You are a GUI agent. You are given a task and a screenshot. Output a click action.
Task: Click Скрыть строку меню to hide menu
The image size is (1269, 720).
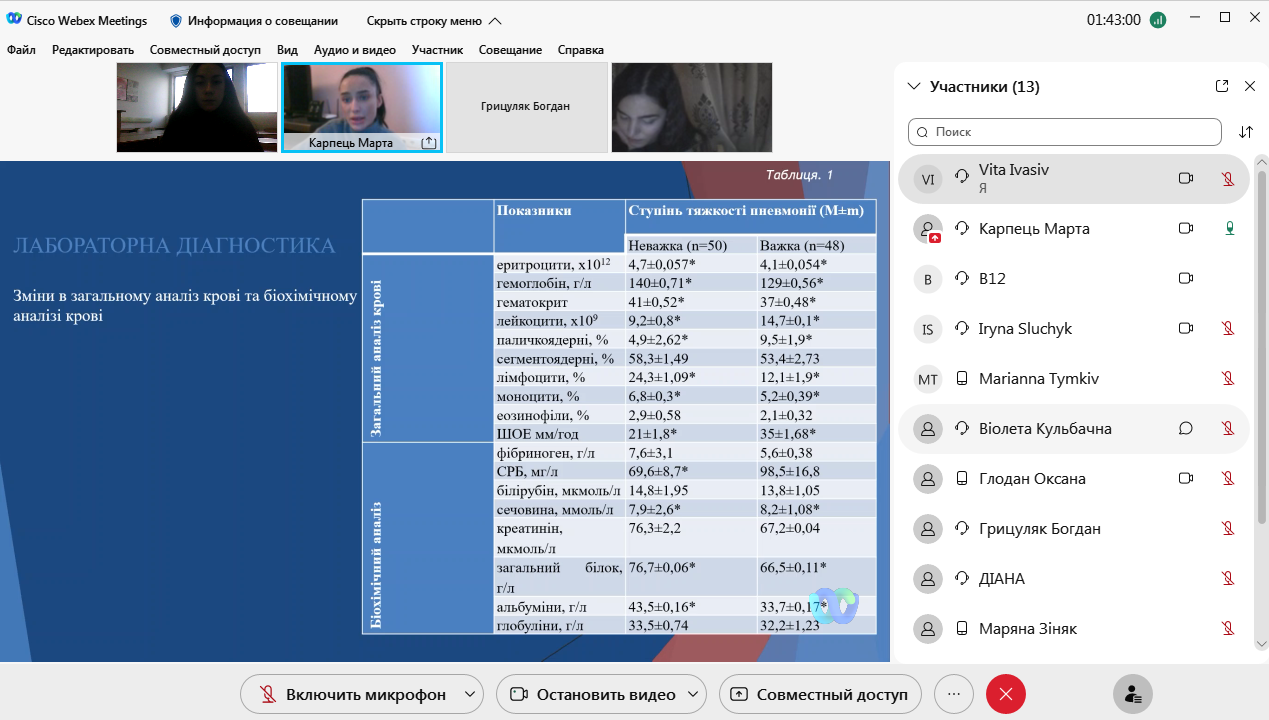pyautogui.click(x=434, y=20)
